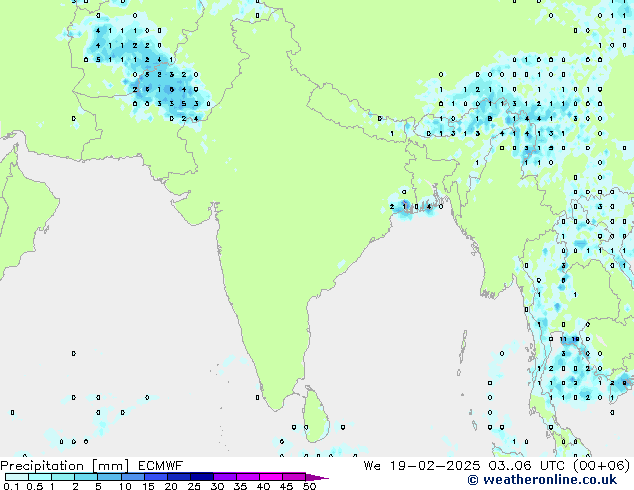Click the '30' legend scale label
Screen dimensions: 634x490
217,486
